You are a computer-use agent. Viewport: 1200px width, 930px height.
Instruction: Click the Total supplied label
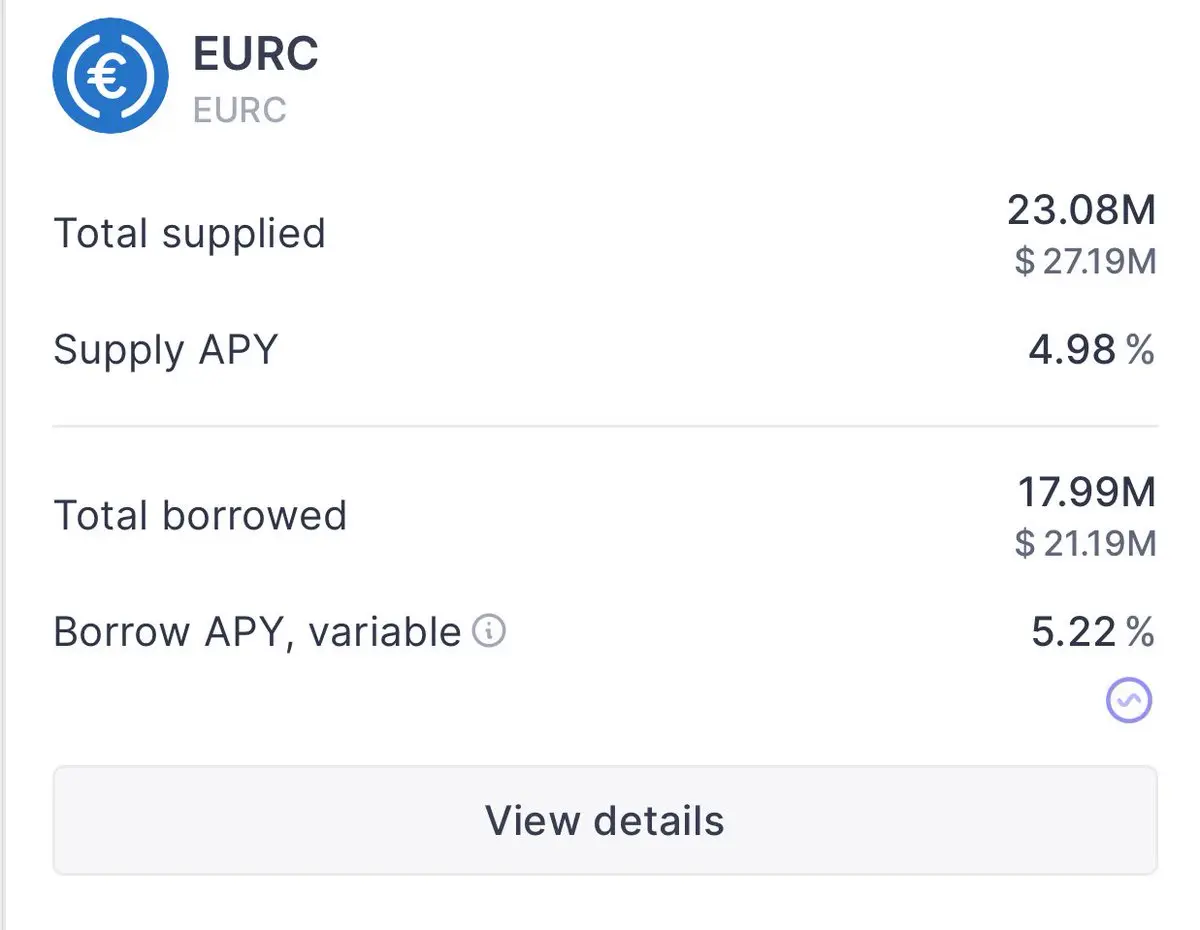(x=189, y=233)
